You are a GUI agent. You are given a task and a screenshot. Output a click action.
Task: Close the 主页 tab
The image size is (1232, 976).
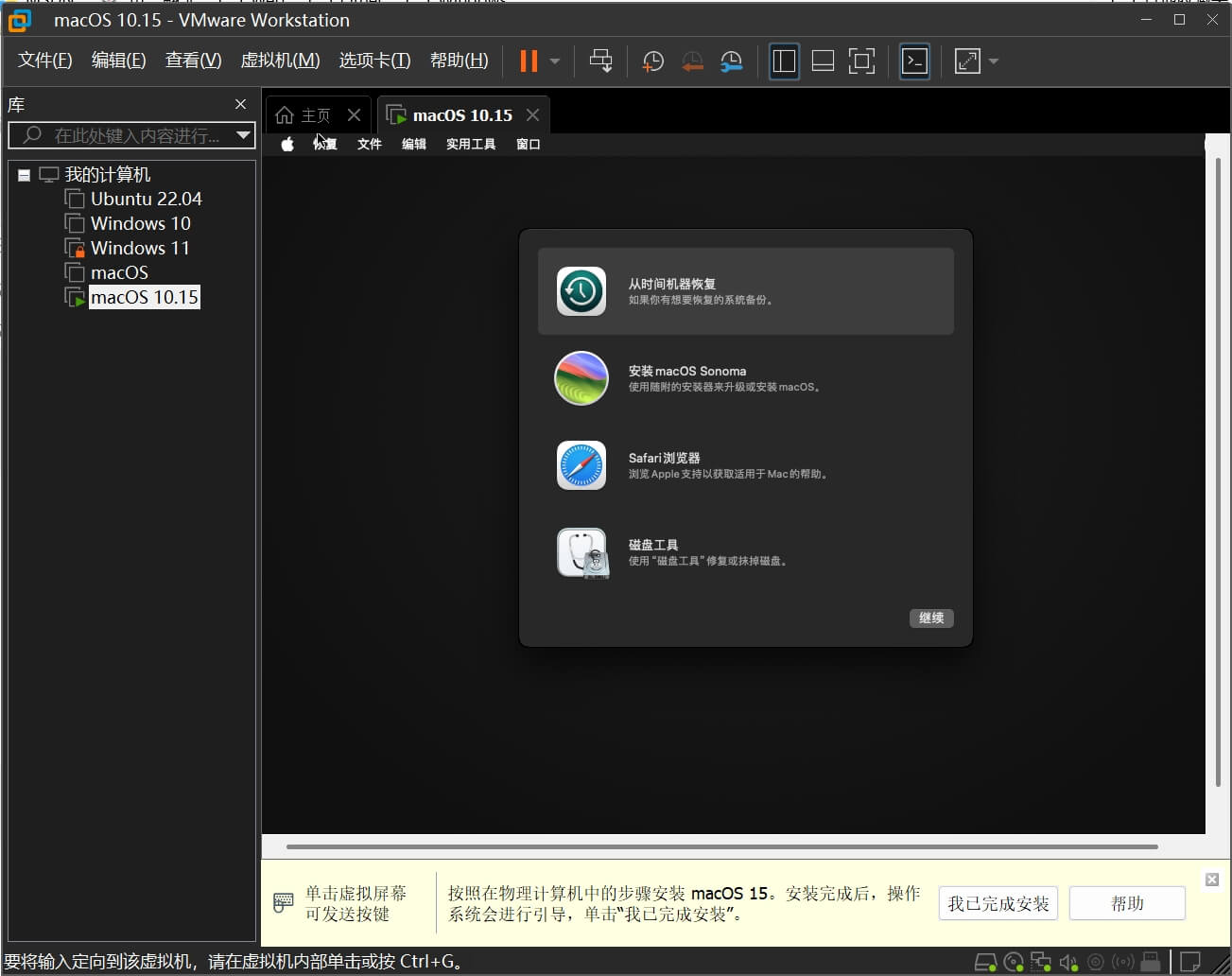tap(354, 114)
